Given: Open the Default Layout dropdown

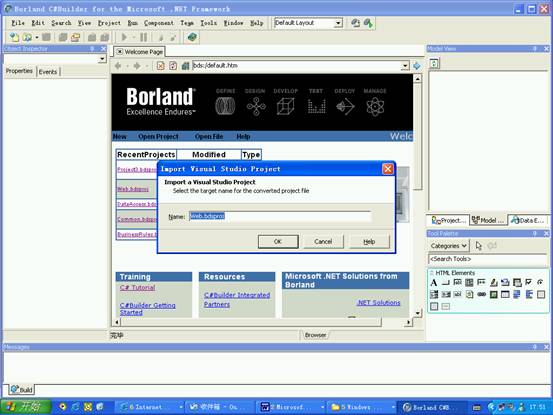Looking at the screenshot, I should (338, 23).
